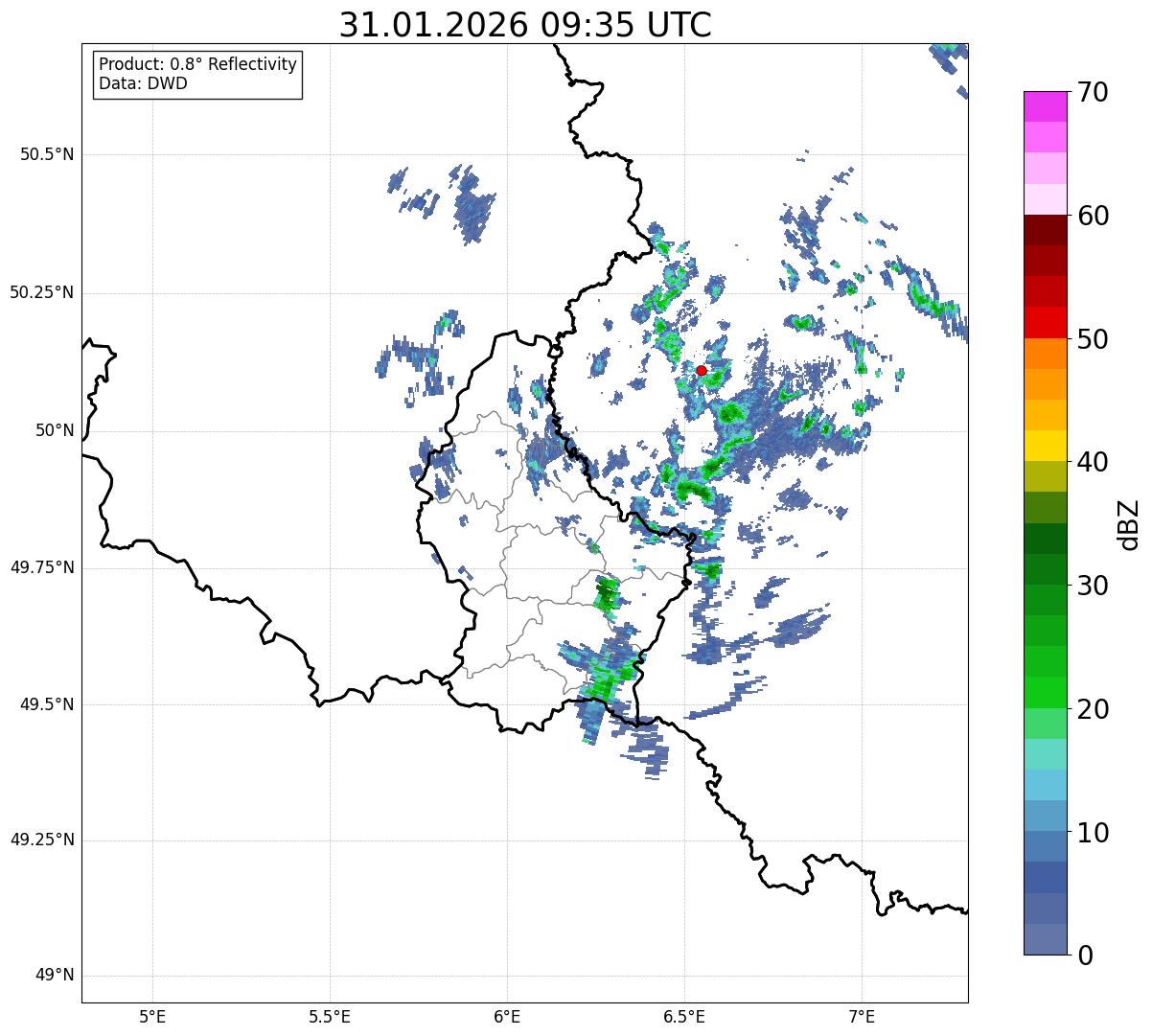Click the 'Product: 0.8° Reflectivity' legend text
The width and height of the screenshot is (1152, 1036).
(x=198, y=64)
